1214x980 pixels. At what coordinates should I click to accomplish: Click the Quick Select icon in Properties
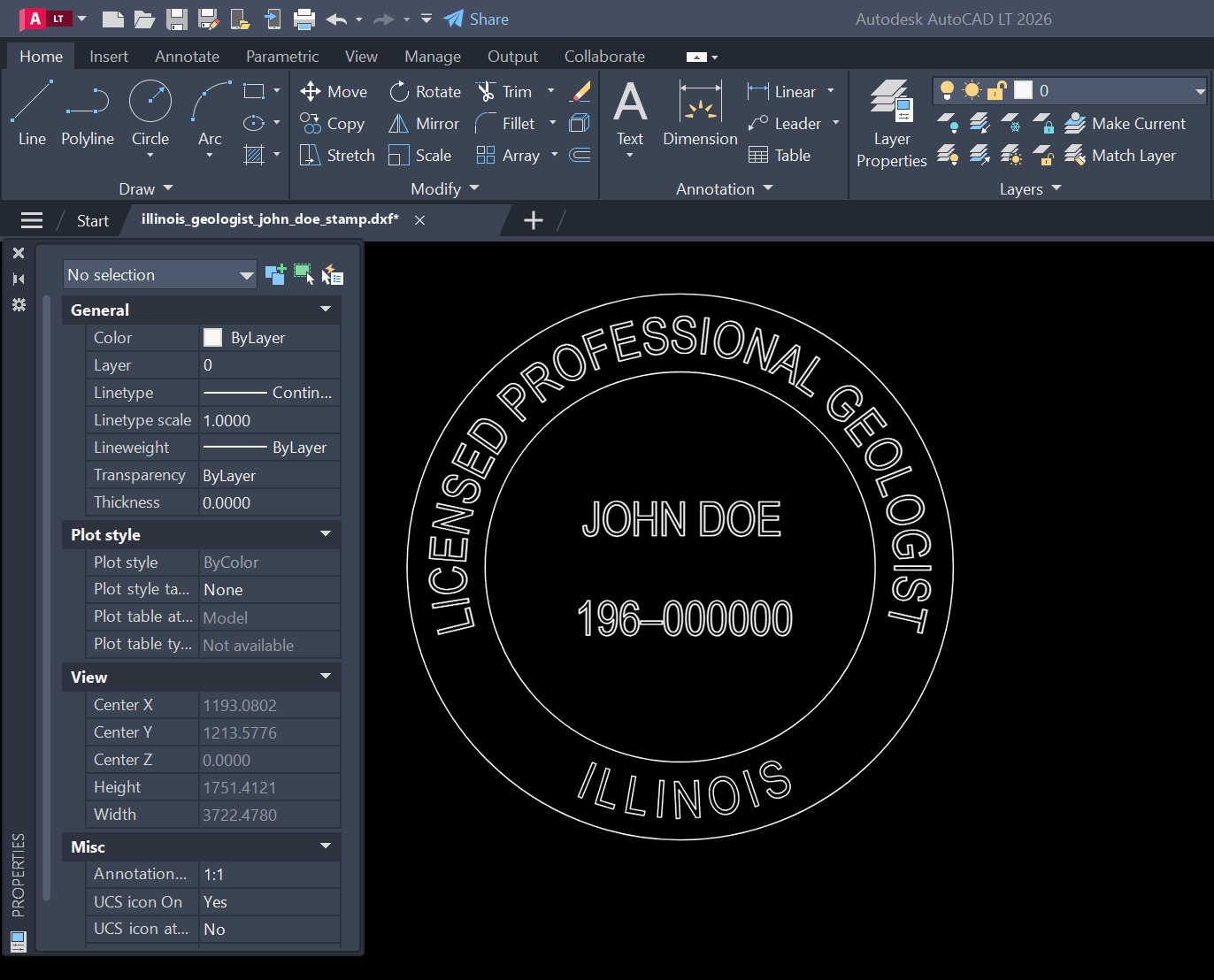pos(332,275)
